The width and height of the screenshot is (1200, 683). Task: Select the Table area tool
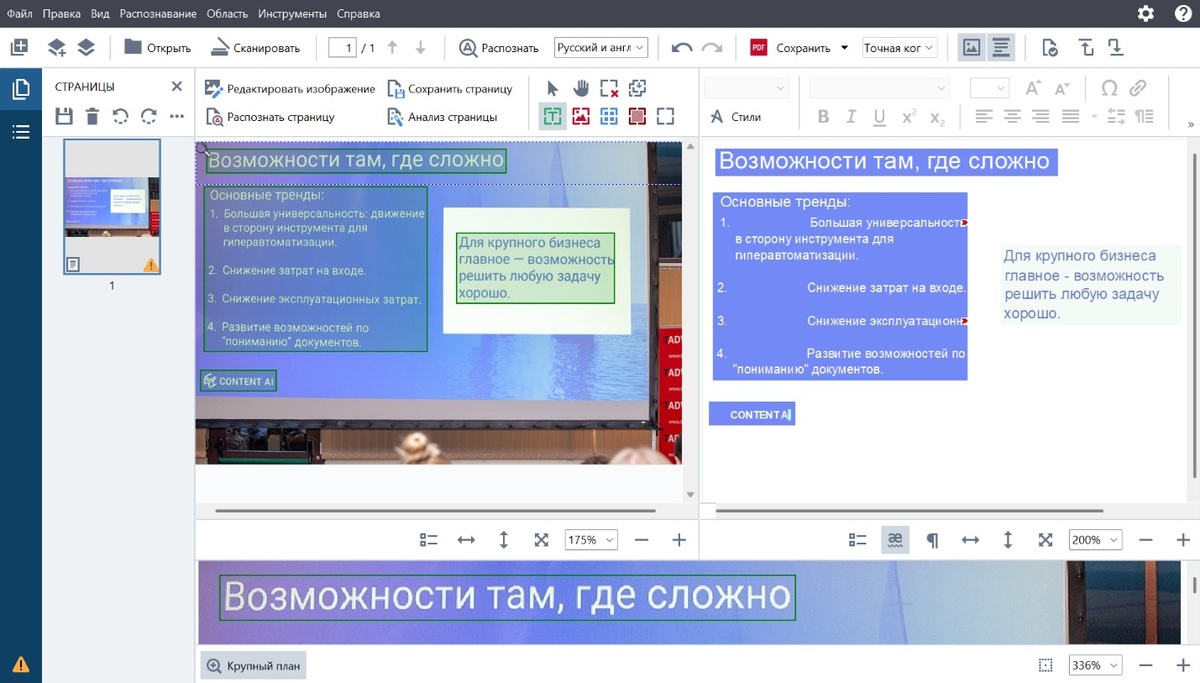coord(611,116)
